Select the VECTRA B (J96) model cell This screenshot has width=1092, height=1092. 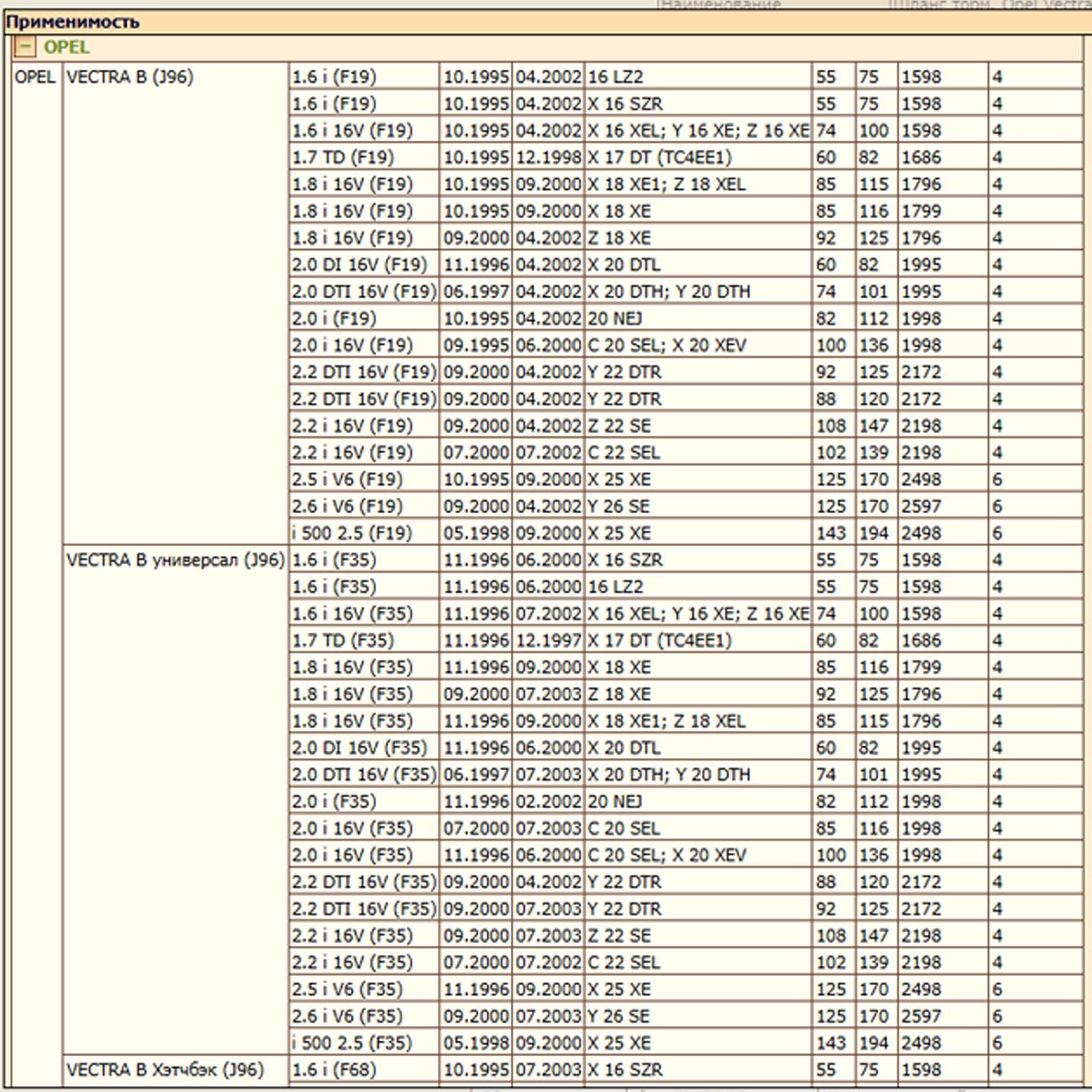pyautogui.click(x=130, y=77)
